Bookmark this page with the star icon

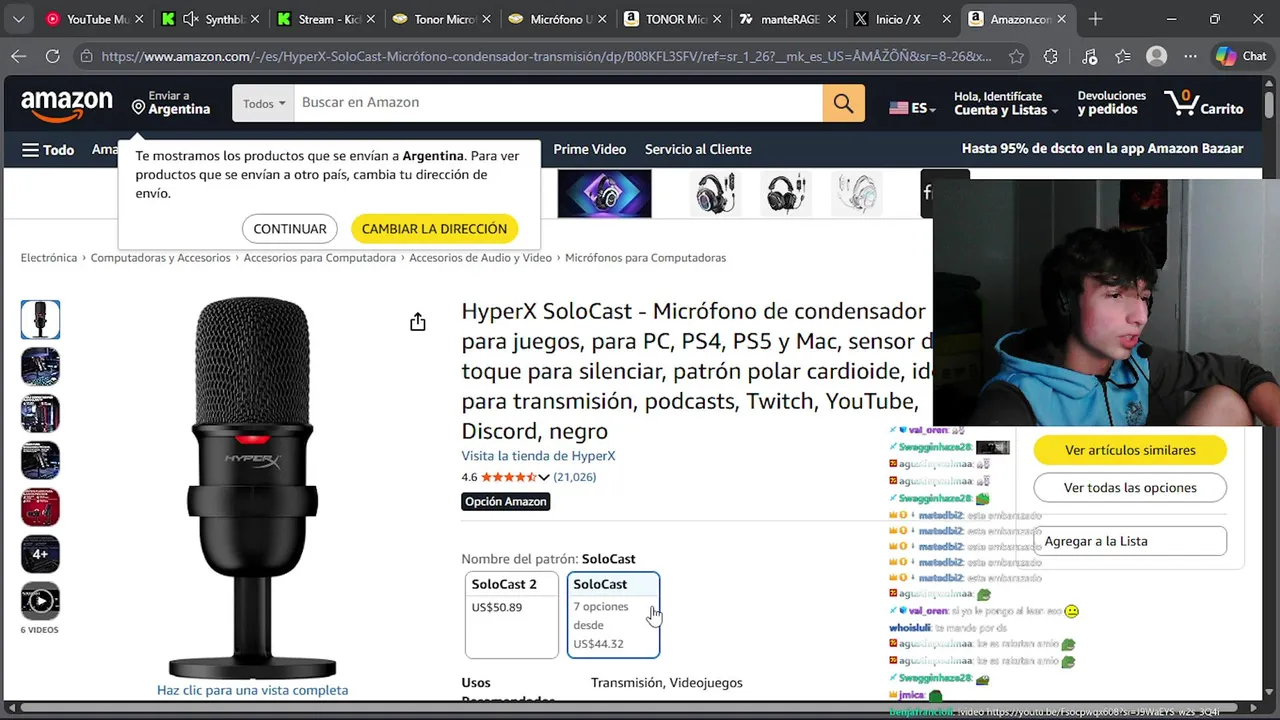[1016, 57]
